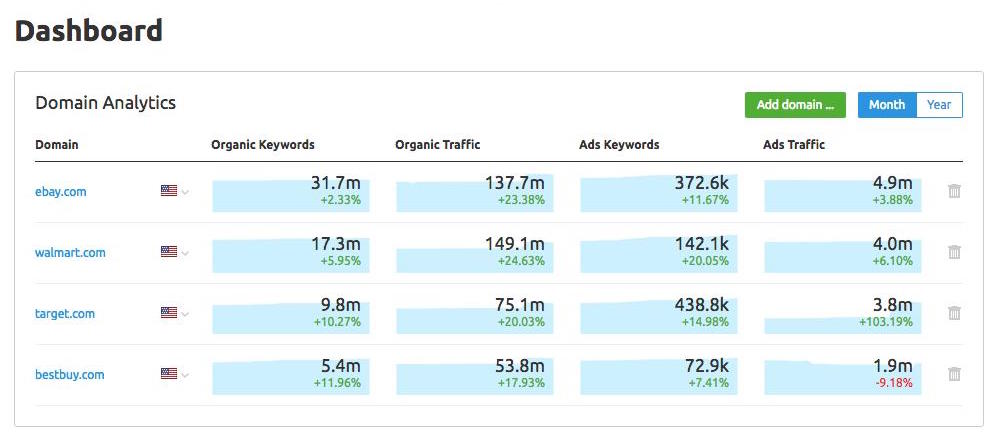Expand country dropdown arrow for walmart.com

[185, 253]
